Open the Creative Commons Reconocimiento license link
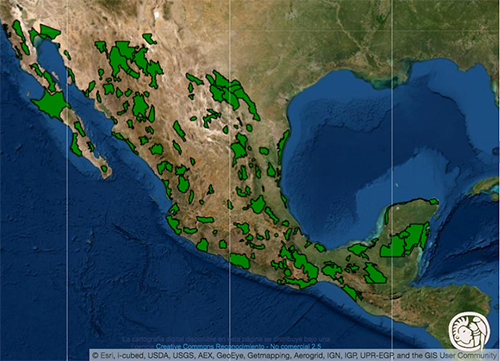This screenshot has height=361, width=500. (x=238, y=346)
